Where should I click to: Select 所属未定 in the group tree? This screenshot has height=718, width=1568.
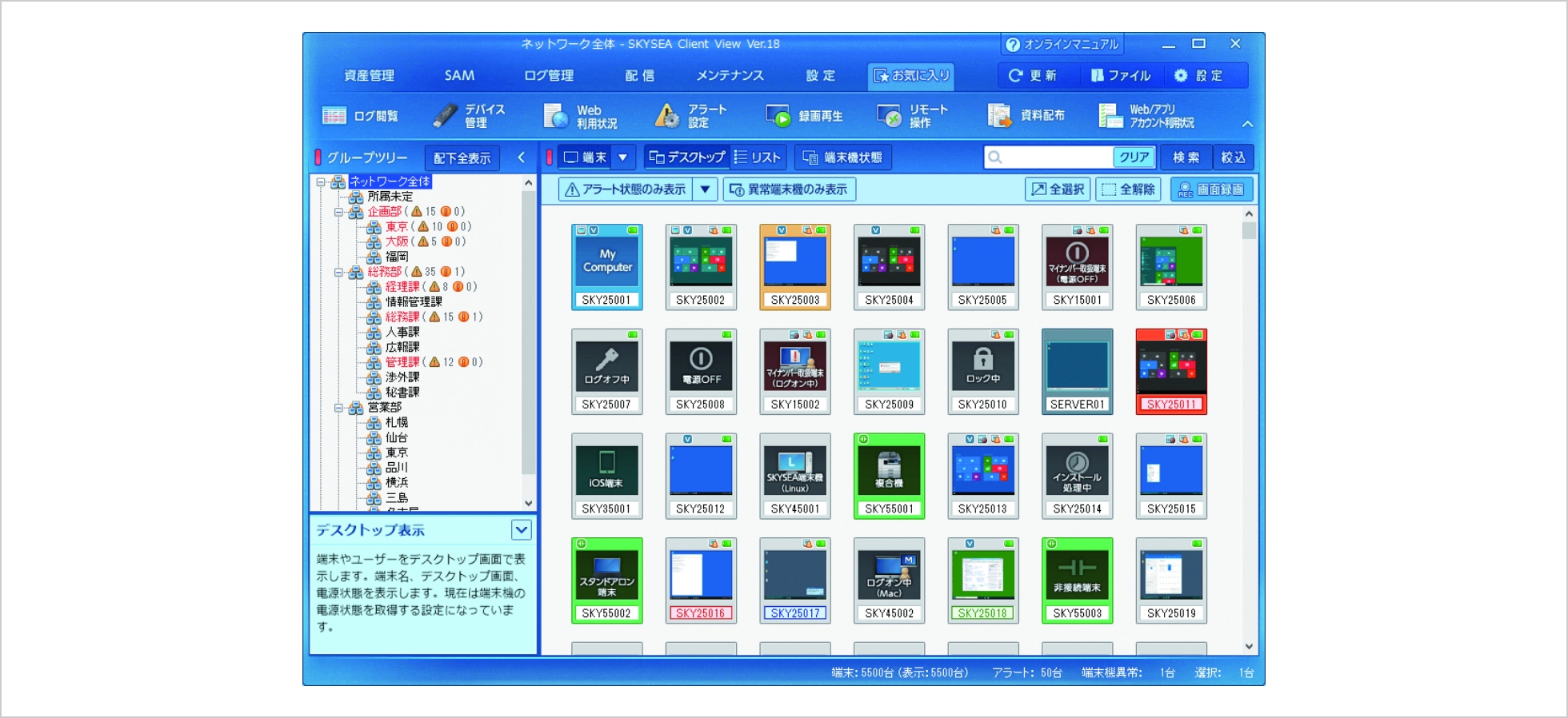click(390, 197)
